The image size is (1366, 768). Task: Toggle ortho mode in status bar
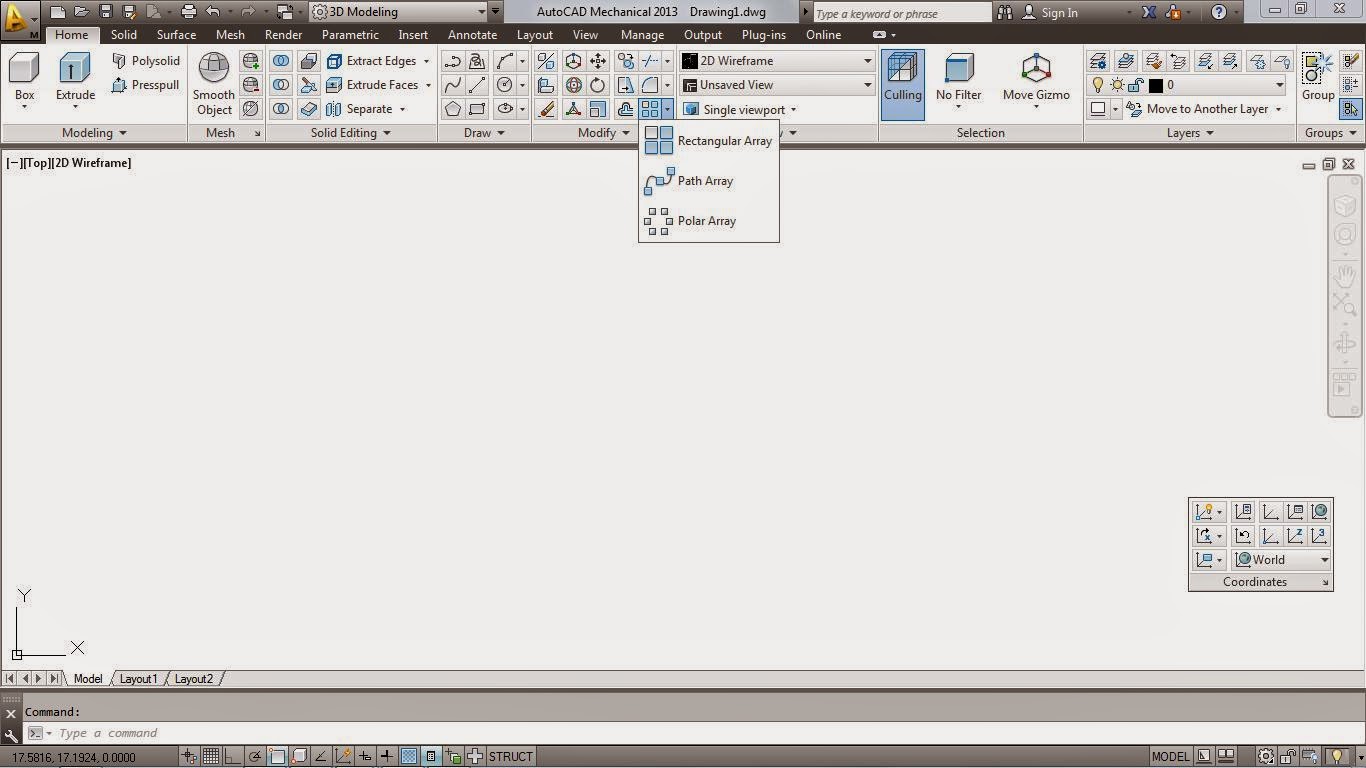pos(233,757)
